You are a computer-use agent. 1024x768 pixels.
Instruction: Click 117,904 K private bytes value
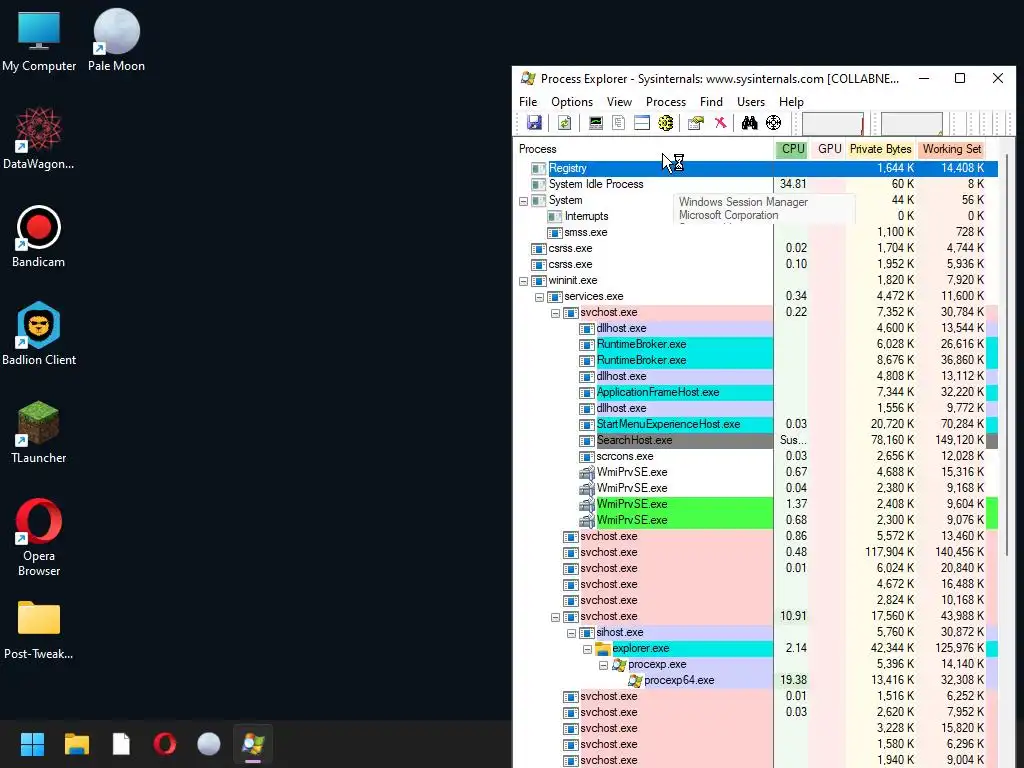(889, 552)
